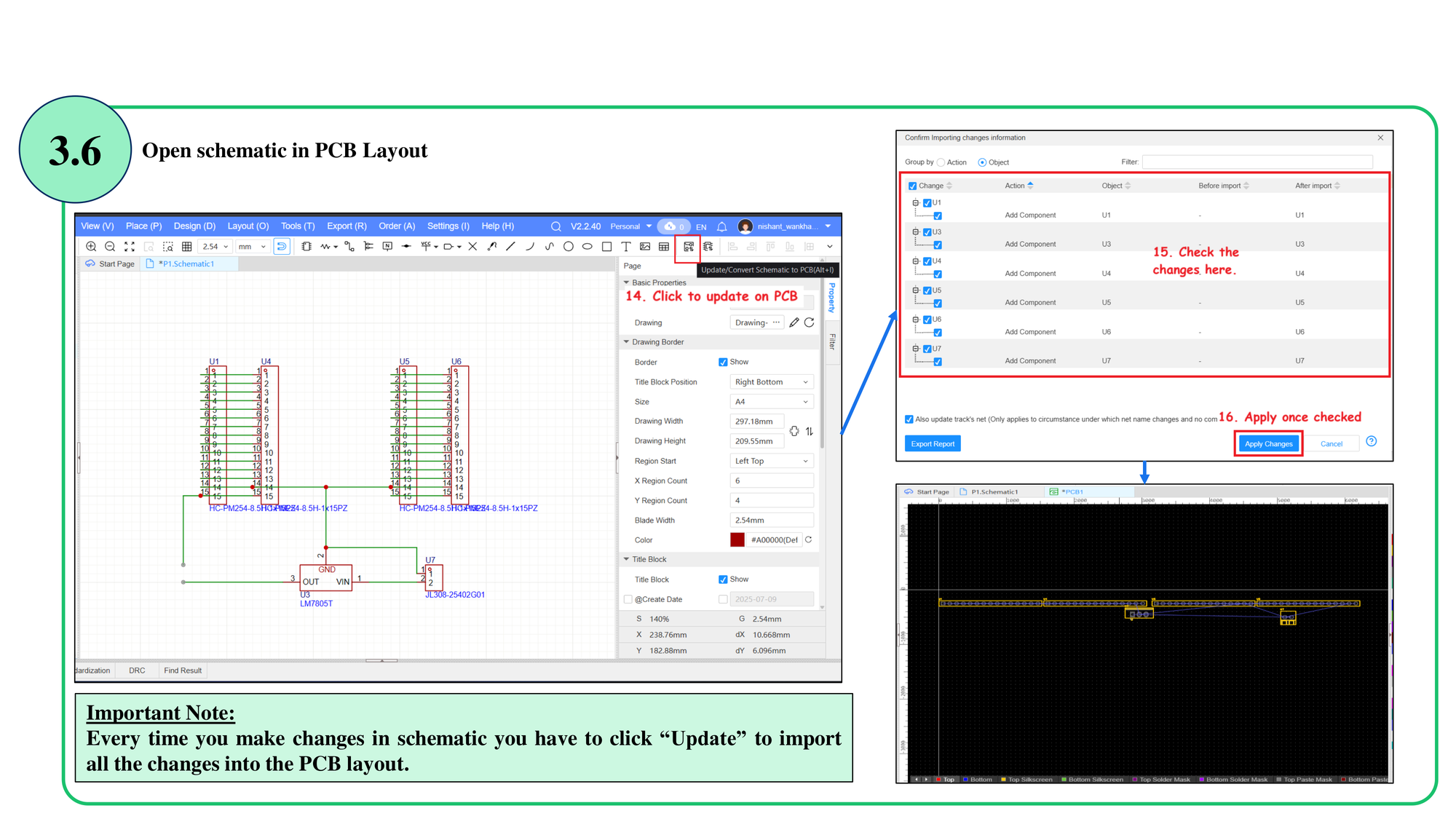The height and width of the screenshot is (819, 1456).
Task: Click the Cancel button in dialog
Action: click(1331, 444)
